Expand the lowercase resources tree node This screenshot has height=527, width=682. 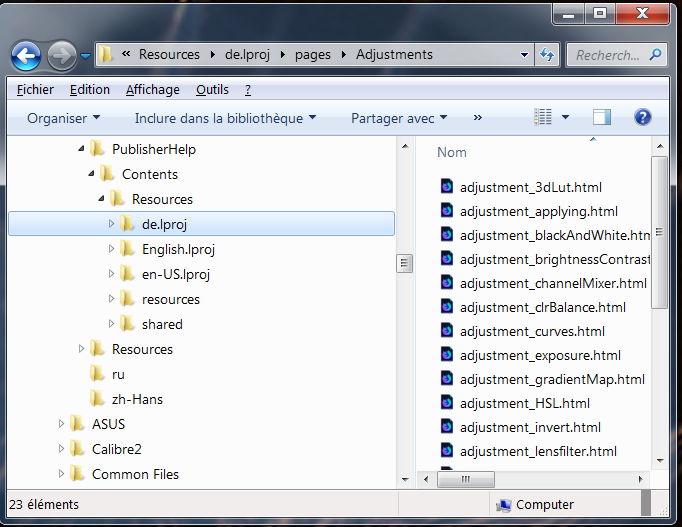coord(111,299)
